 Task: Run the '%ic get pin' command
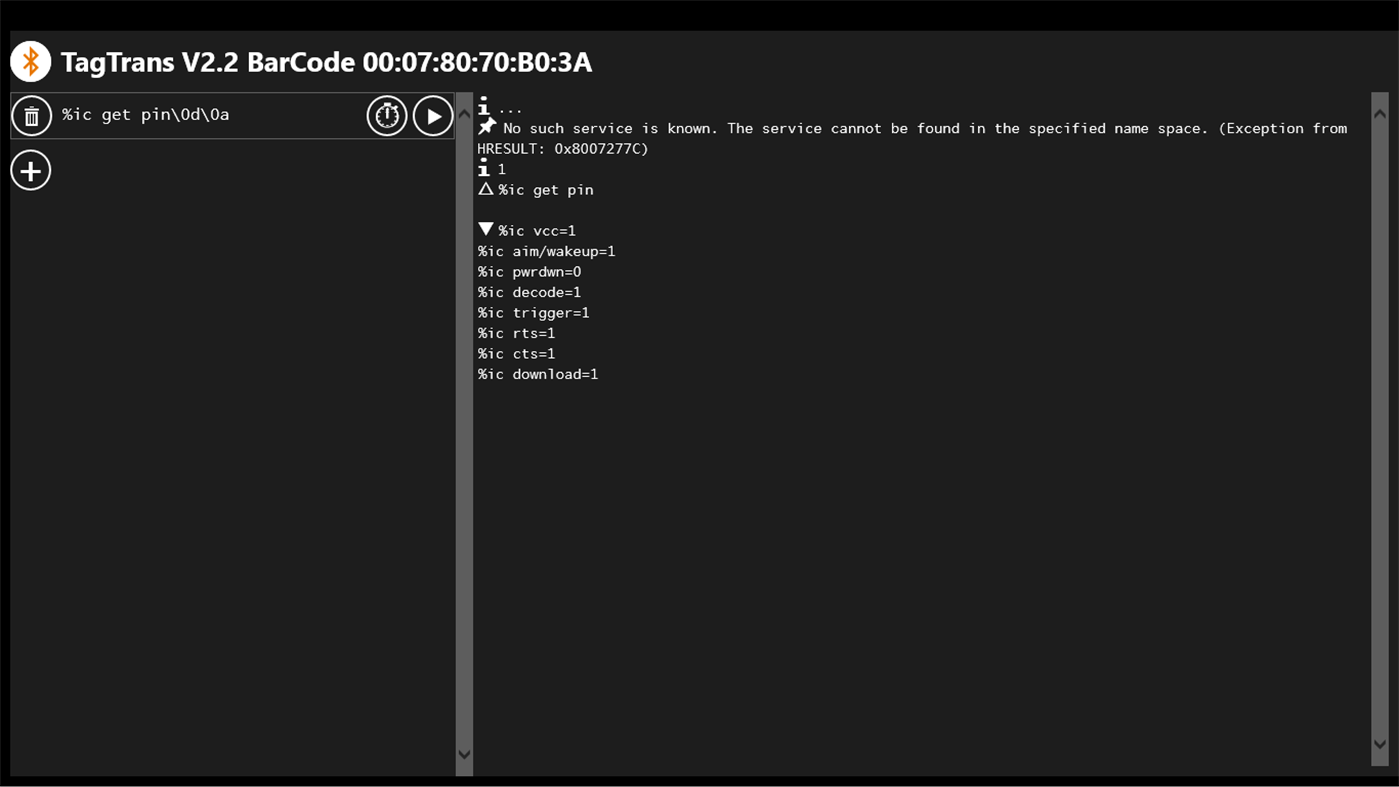tap(433, 116)
